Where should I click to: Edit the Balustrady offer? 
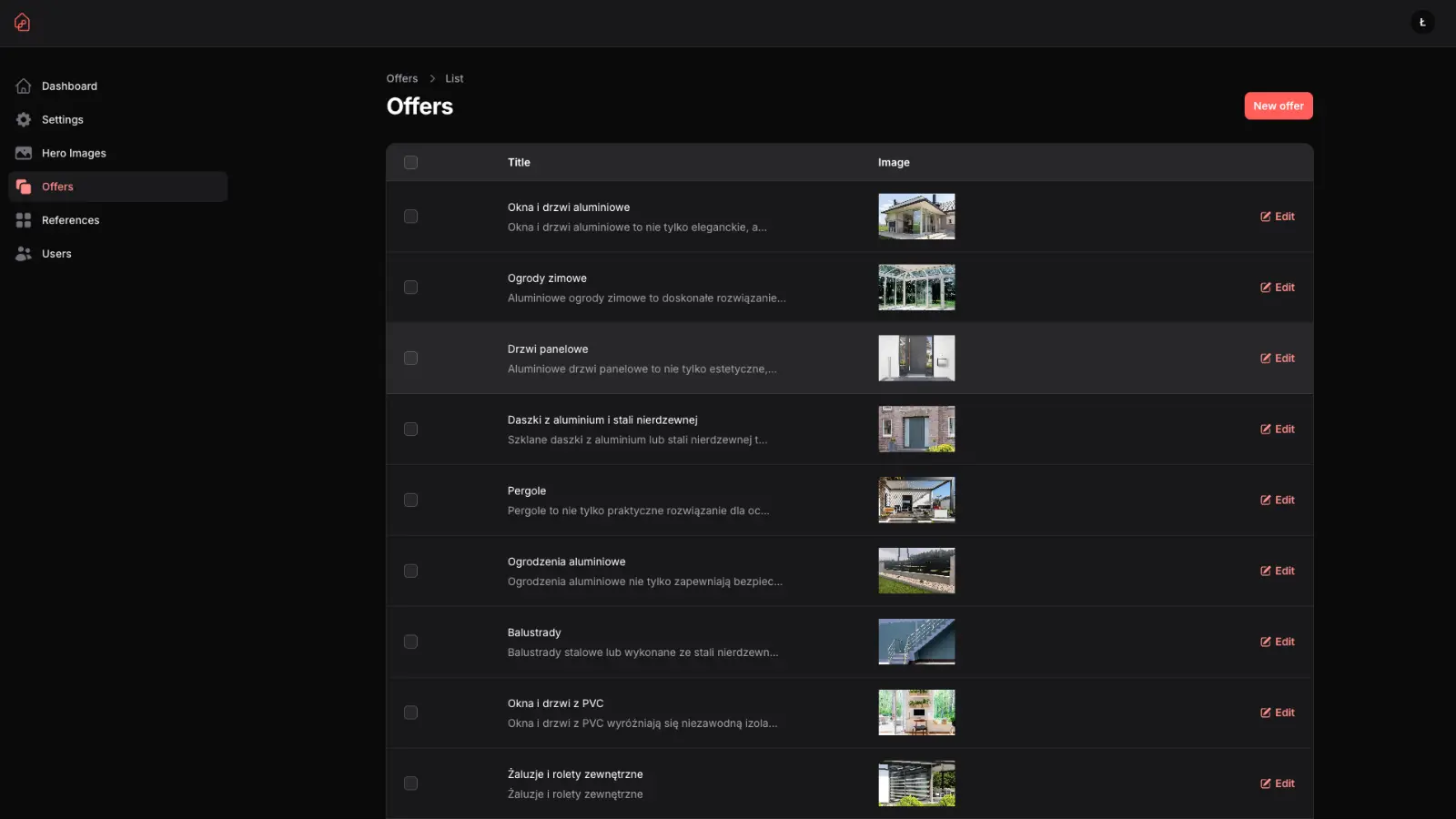click(1278, 642)
